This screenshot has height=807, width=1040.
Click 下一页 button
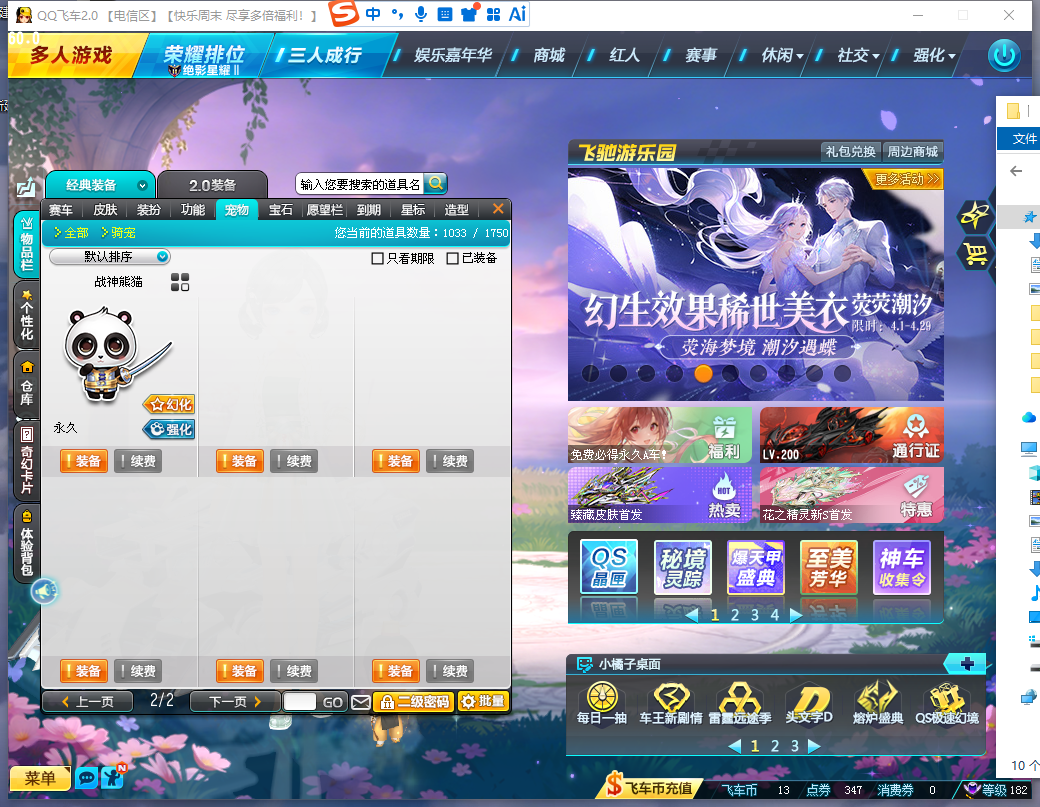pyautogui.click(x=234, y=702)
